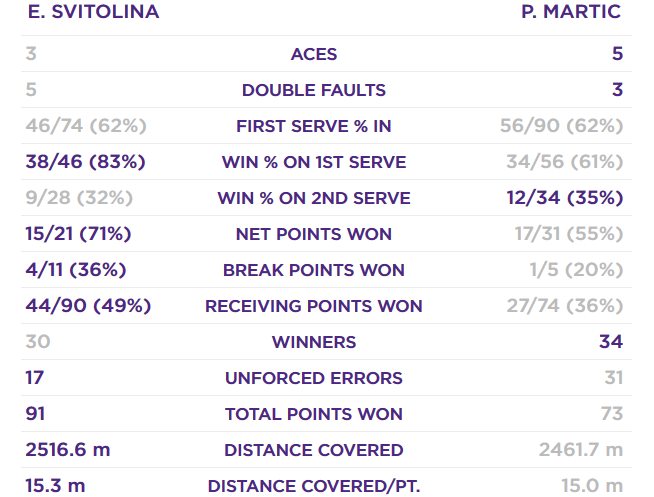Select the WINNERS stat label
This screenshot has height=497, width=654.
click(x=314, y=342)
